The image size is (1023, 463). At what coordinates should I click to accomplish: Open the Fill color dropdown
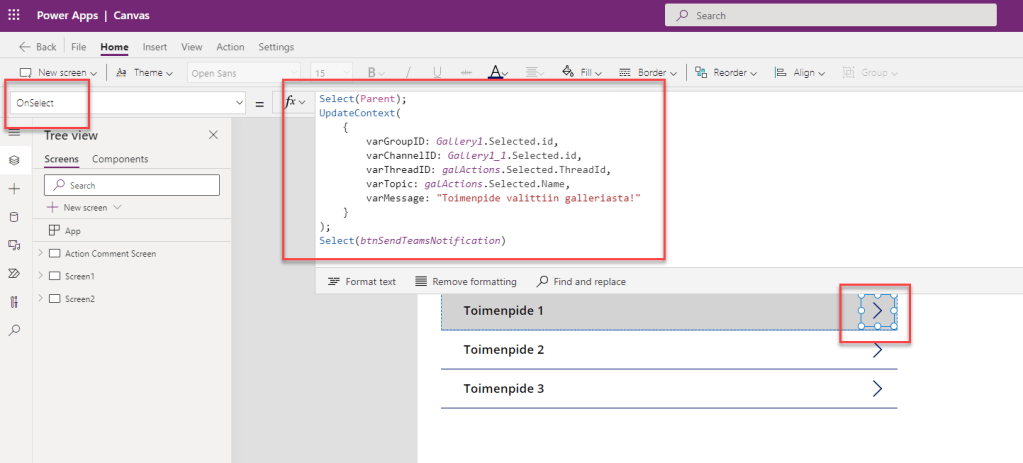coord(582,73)
